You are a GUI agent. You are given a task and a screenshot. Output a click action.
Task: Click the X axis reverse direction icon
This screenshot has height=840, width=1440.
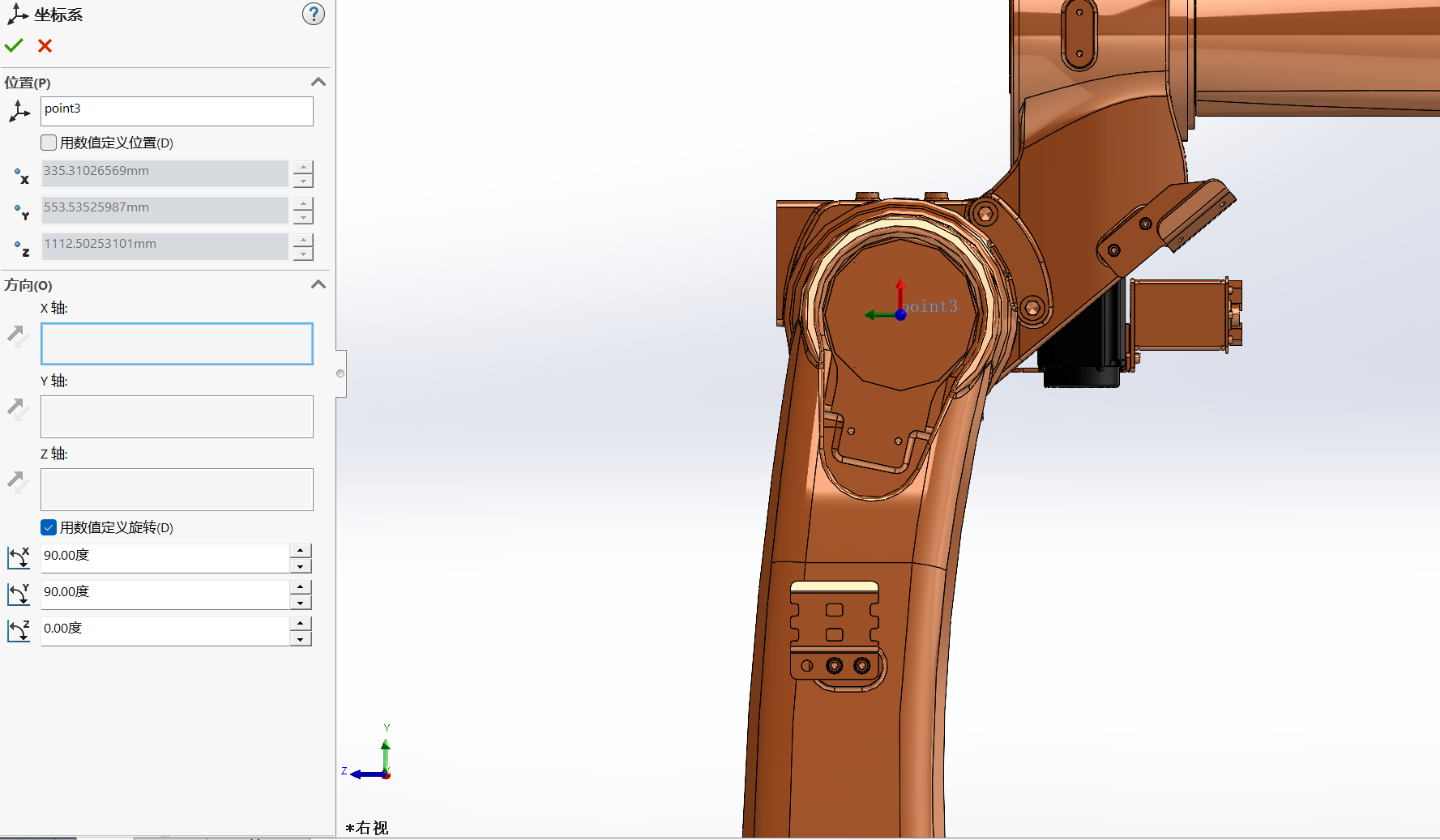pos(18,335)
